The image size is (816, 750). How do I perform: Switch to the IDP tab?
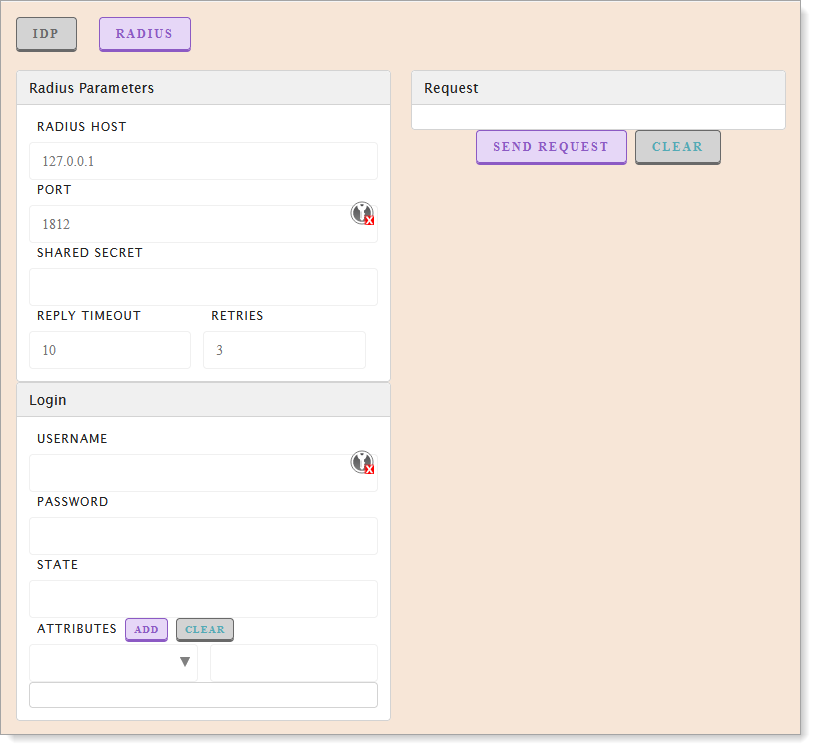tap(46, 33)
